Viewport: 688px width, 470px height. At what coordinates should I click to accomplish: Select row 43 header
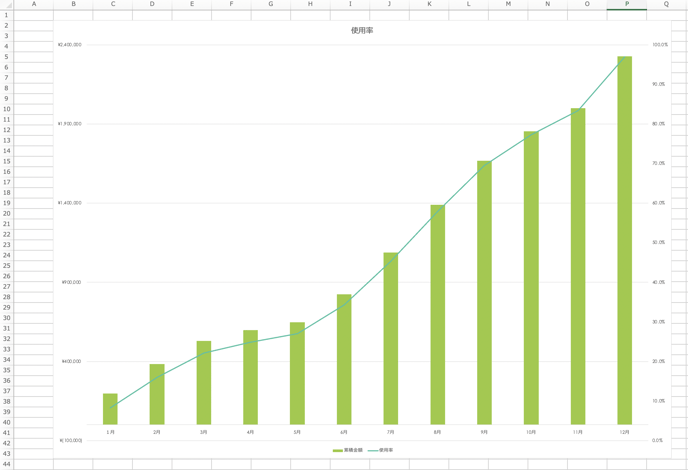(6, 453)
